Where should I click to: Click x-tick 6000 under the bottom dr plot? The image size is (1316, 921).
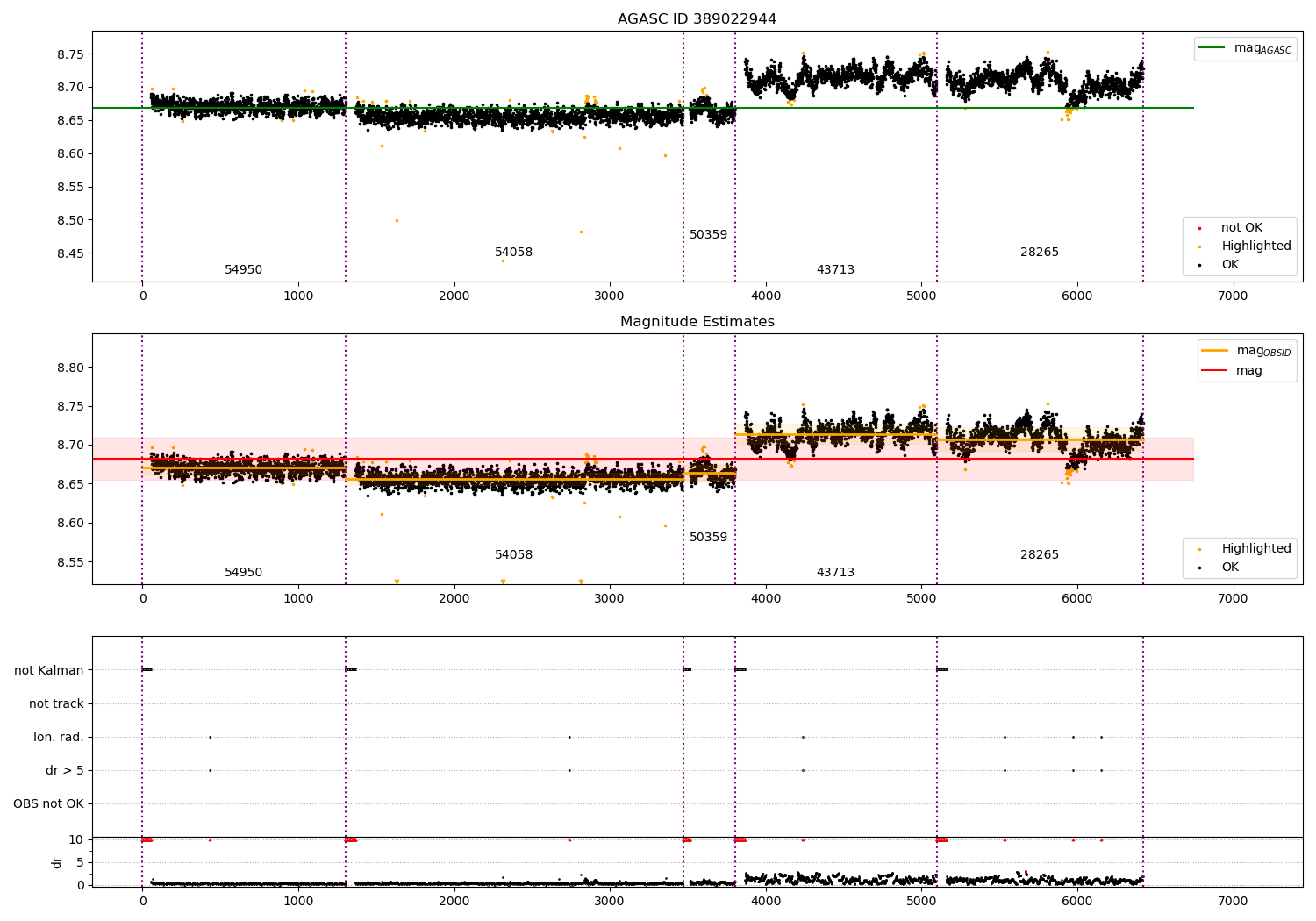coord(1077,902)
